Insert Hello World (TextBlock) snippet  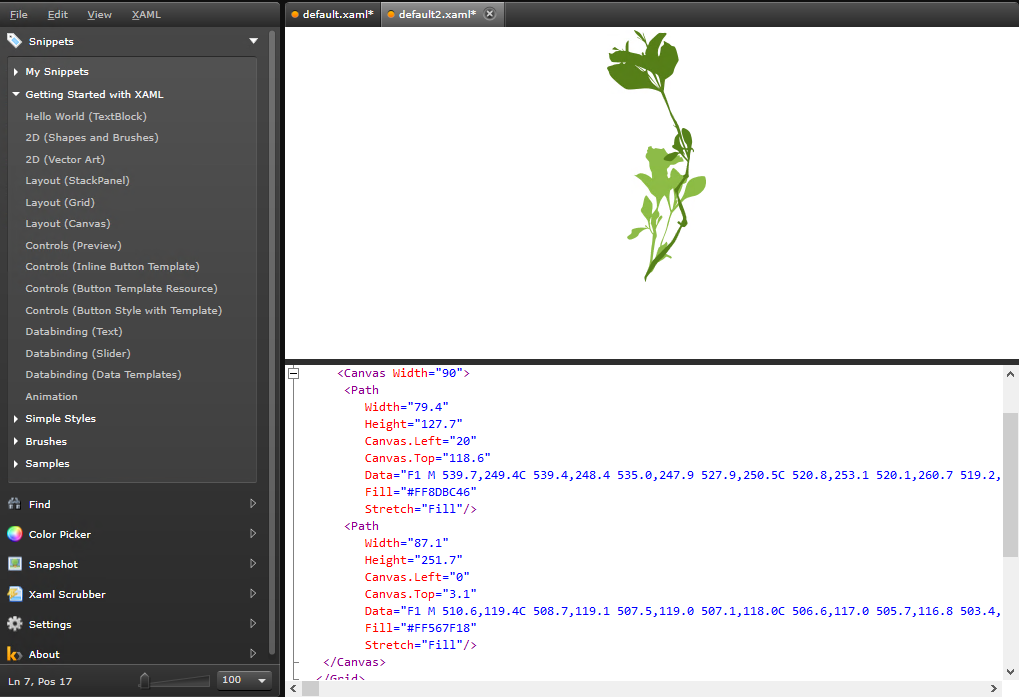pos(86,116)
